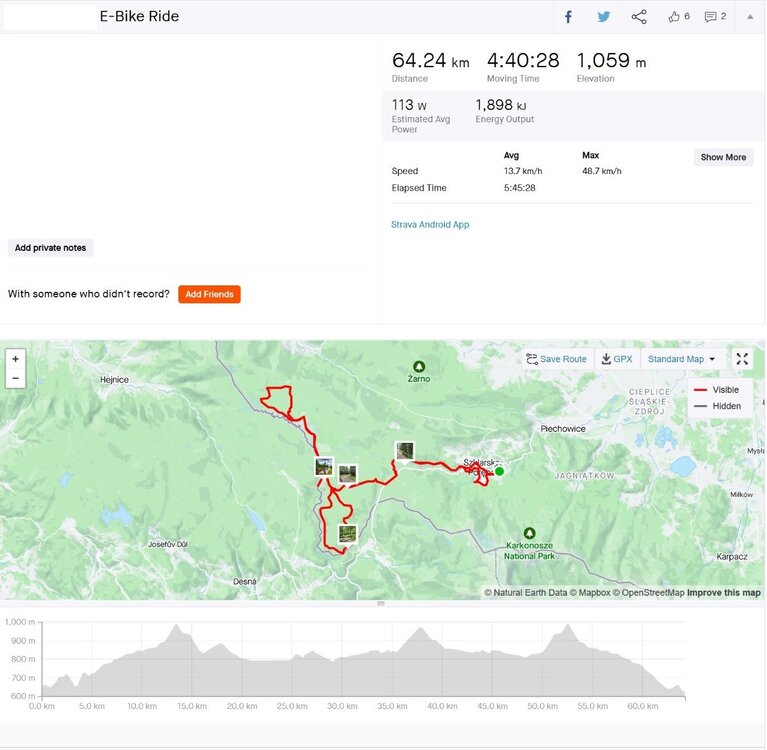Screen dimensions: 767x750
Task: Click the Karkonosze National Park marker
Action: 529,534
